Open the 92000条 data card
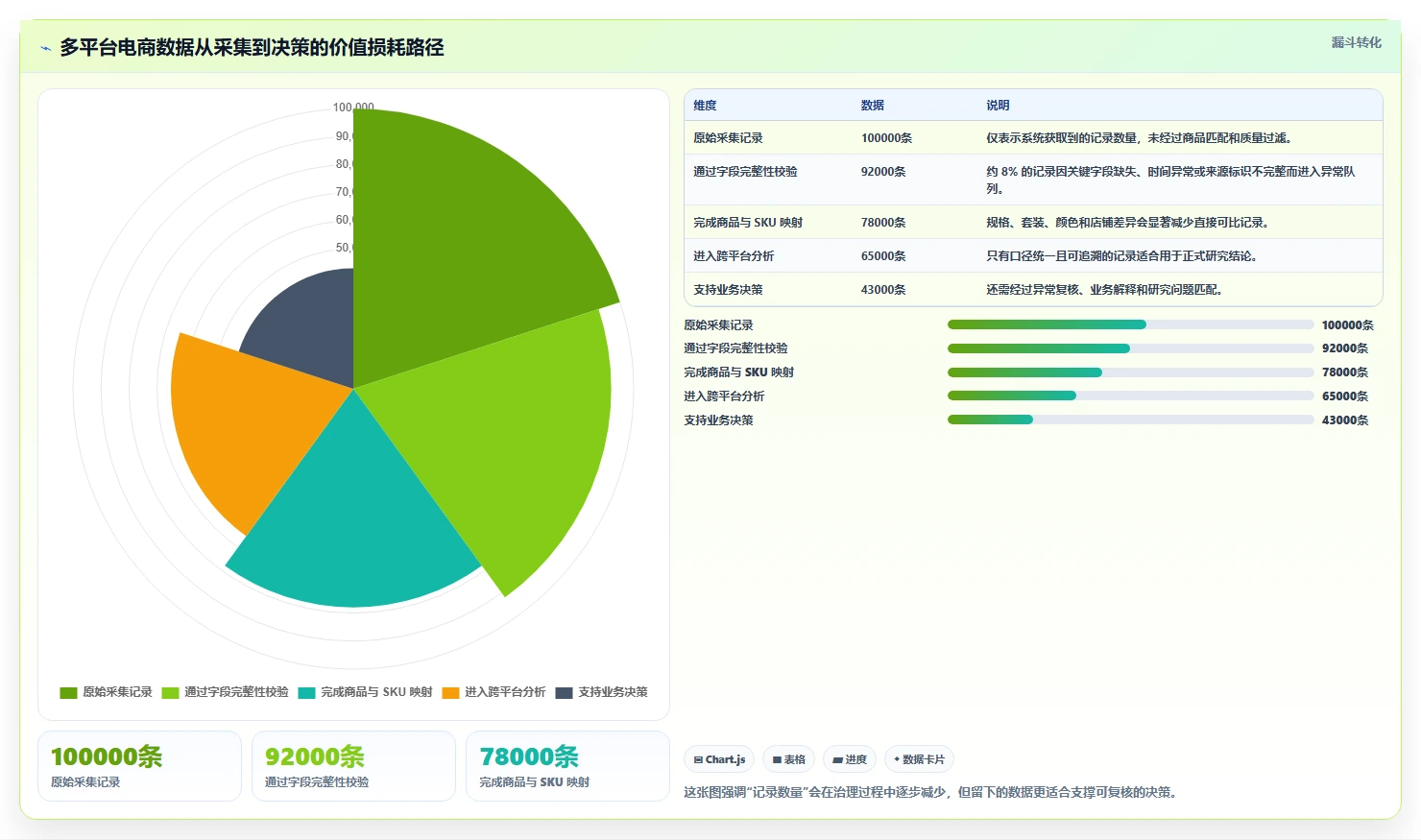This screenshot has width=1421, height=840. (x=353, y=766)
